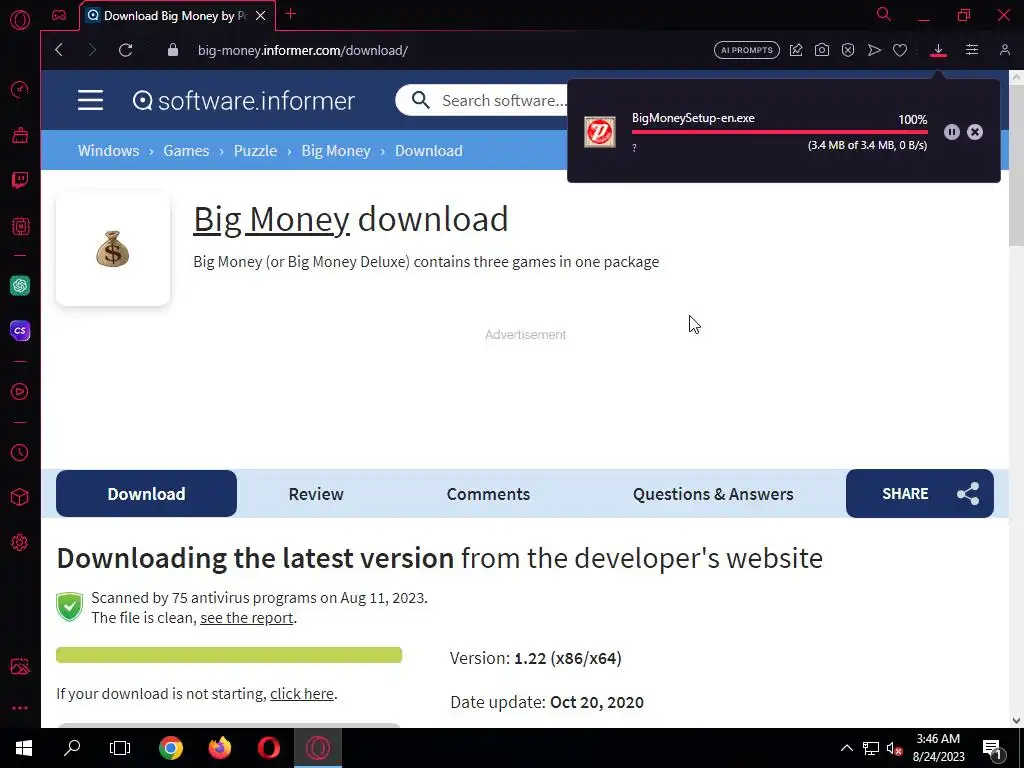Open Windows taskbar search
The image size is (1024, 768).
tap(72, 748)
